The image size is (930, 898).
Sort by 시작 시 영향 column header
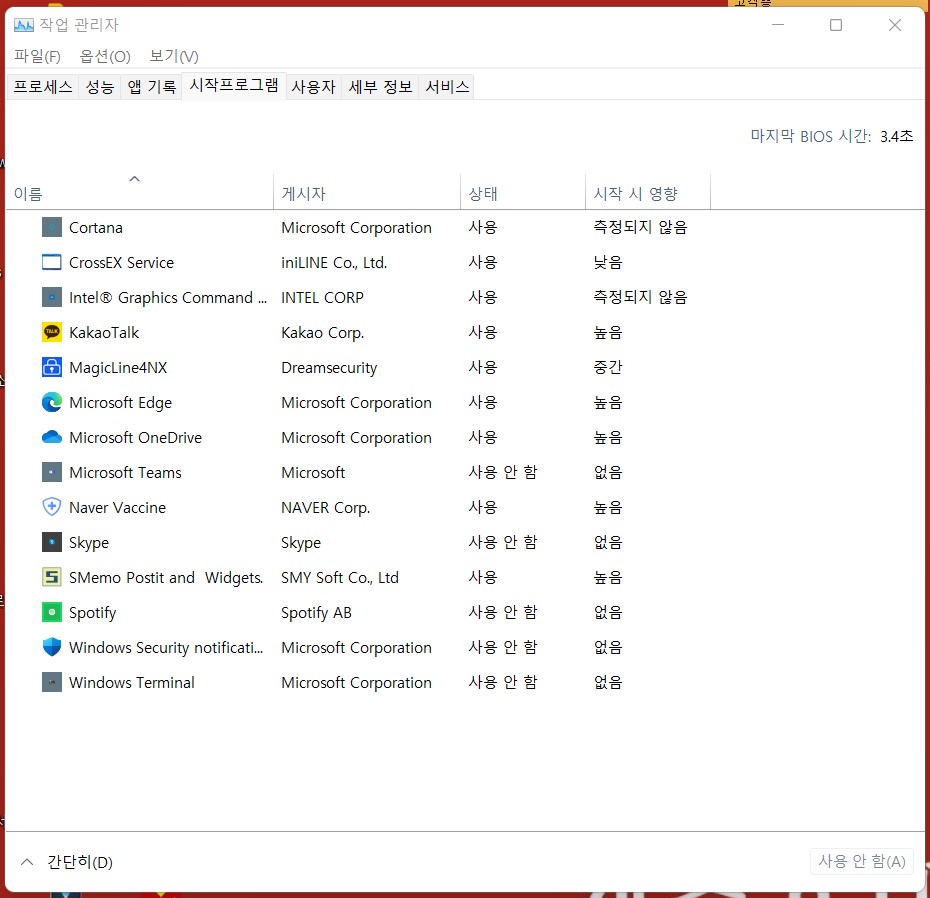648,191
